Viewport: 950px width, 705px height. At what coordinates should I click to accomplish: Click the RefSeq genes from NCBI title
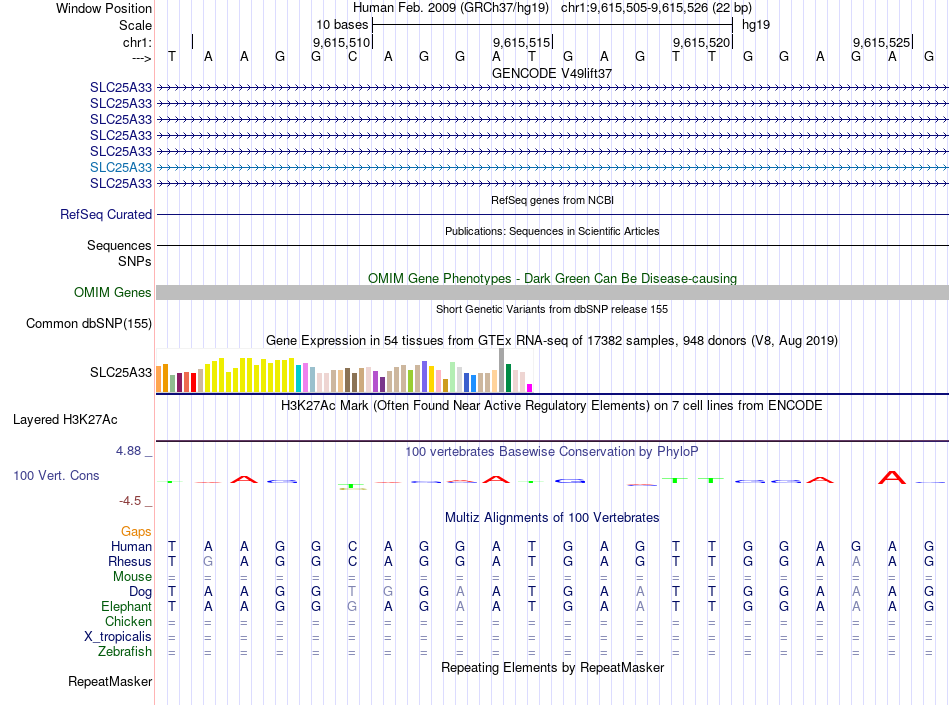(553, 200)
